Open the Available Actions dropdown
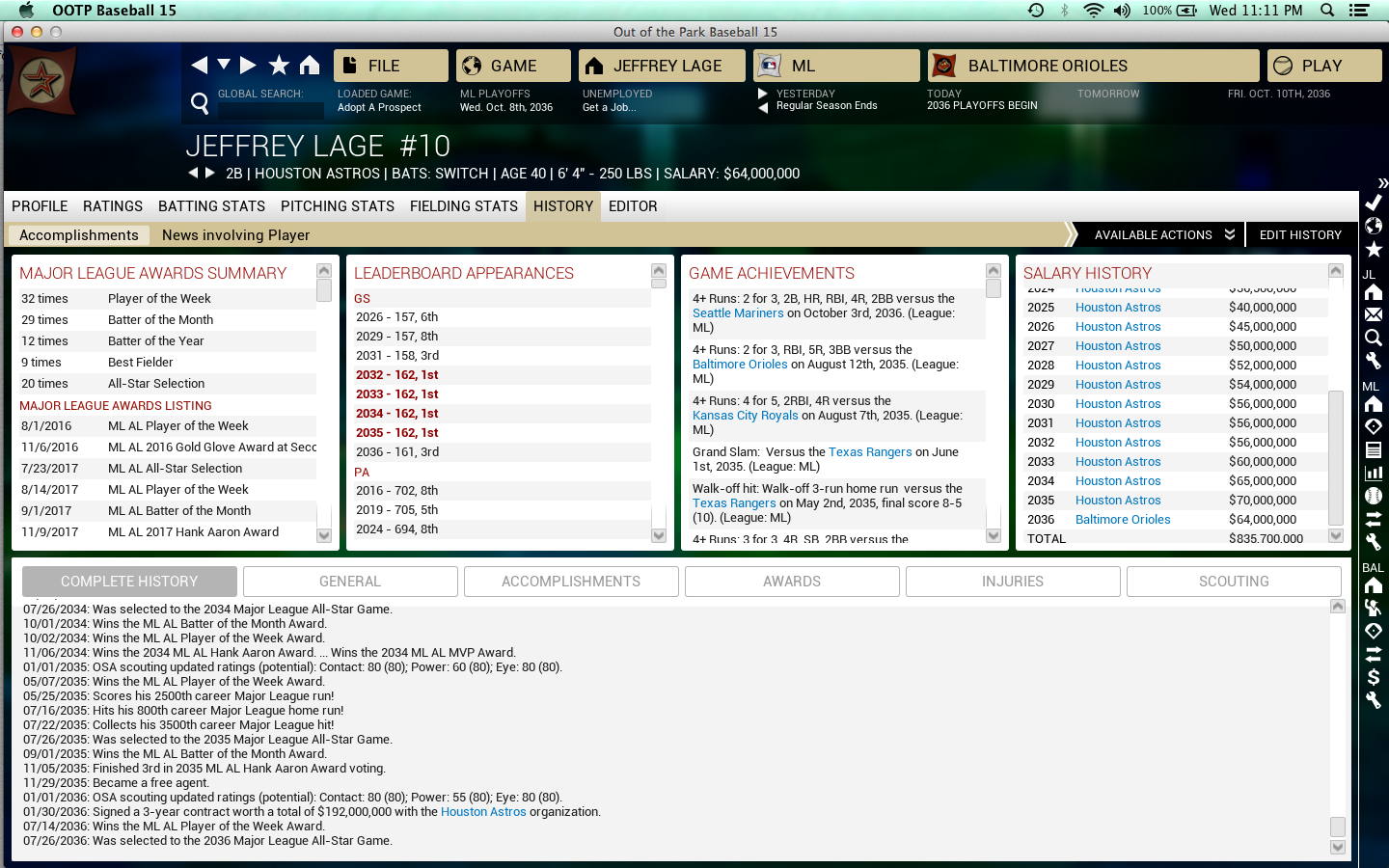 1163,234
